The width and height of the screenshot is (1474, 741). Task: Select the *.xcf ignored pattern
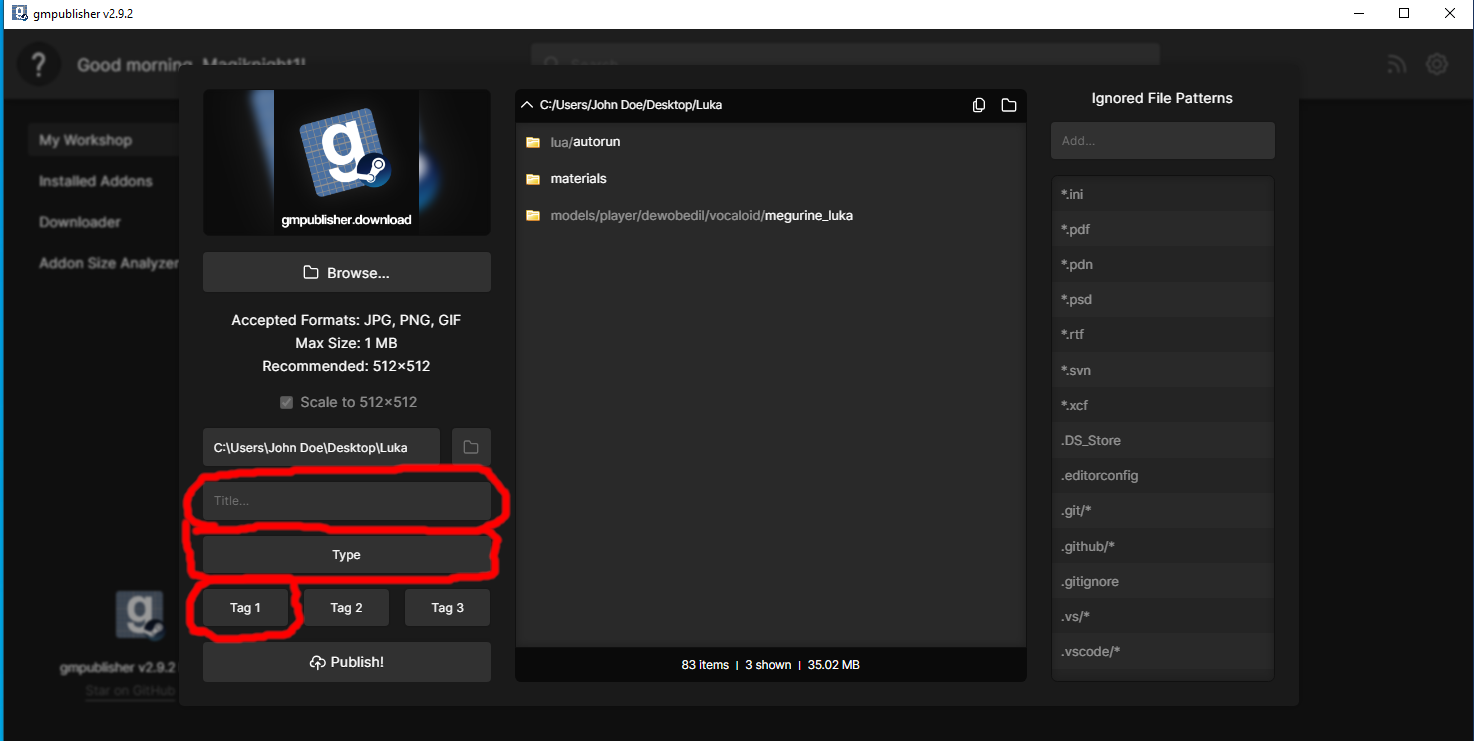pos(1163,405)
